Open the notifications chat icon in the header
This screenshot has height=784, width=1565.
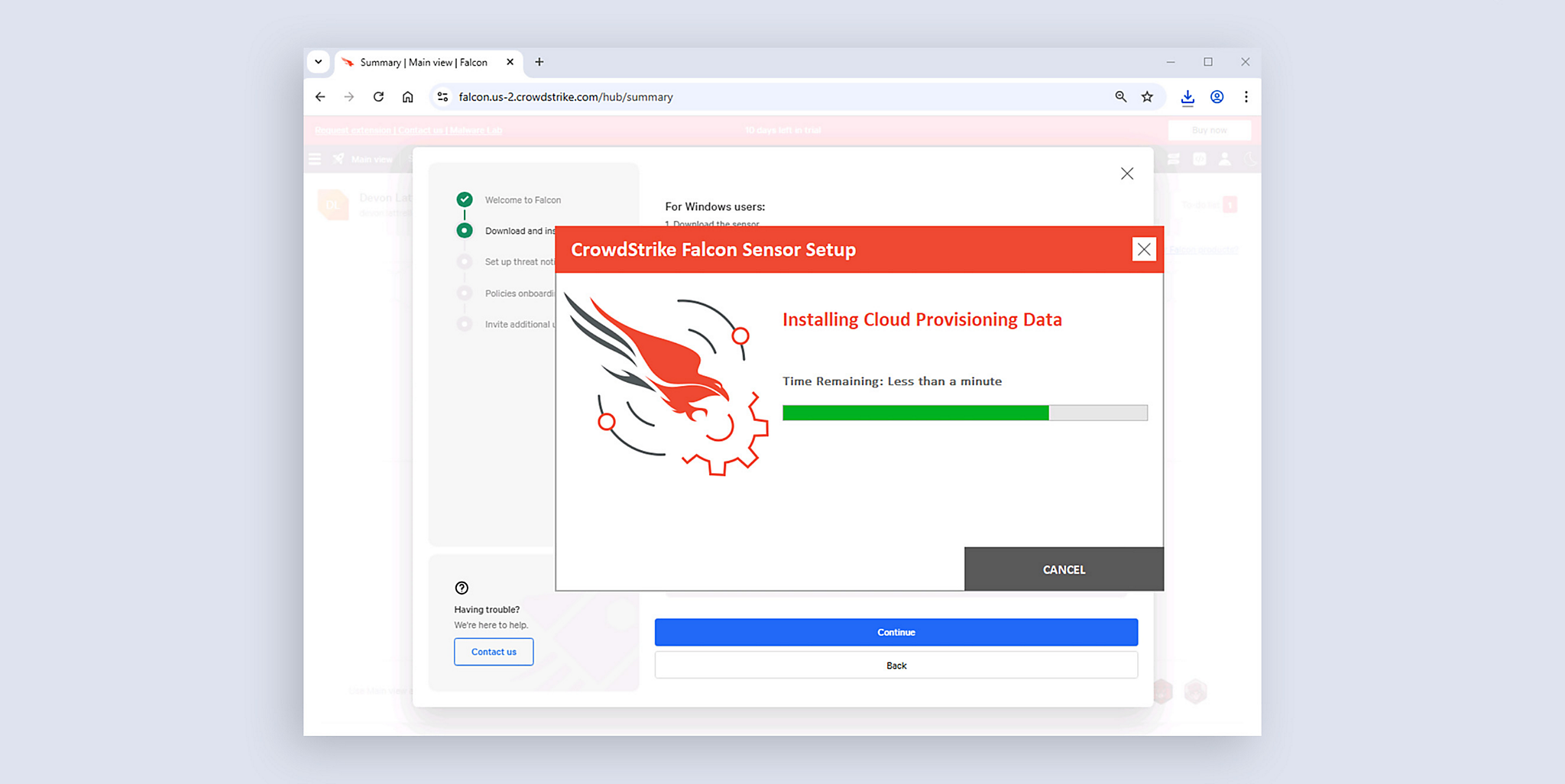point(1174,159)
